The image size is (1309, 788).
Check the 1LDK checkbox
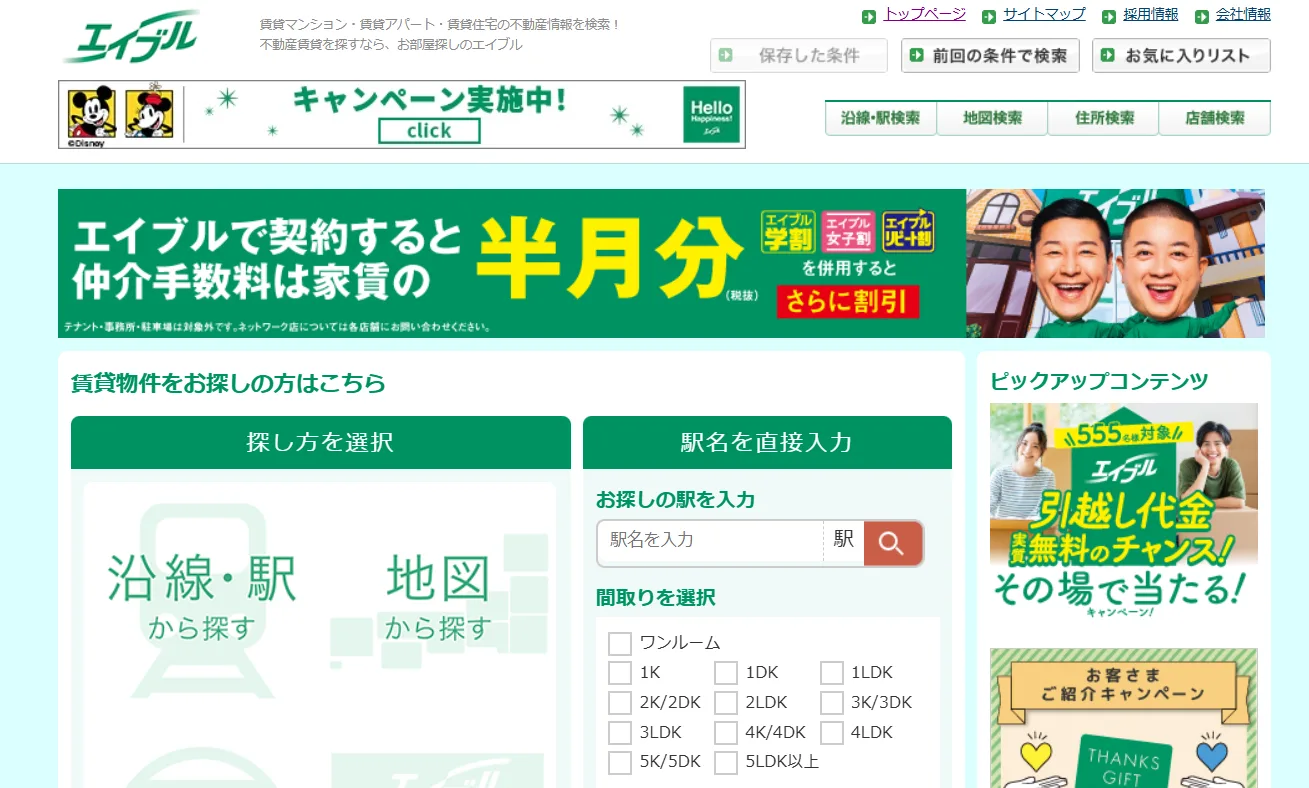click(832, 673)
